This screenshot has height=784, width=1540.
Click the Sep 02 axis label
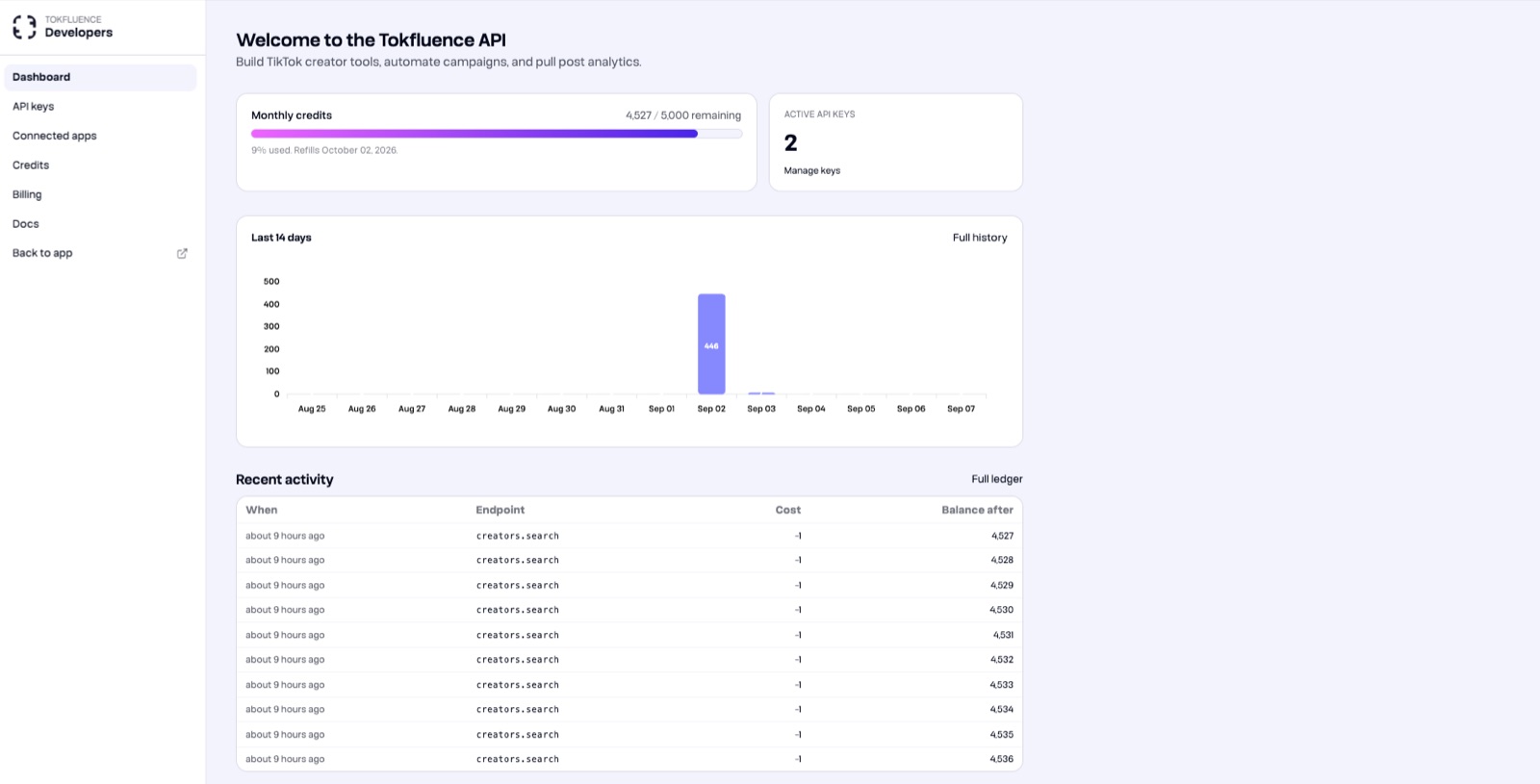coord(711,409)
